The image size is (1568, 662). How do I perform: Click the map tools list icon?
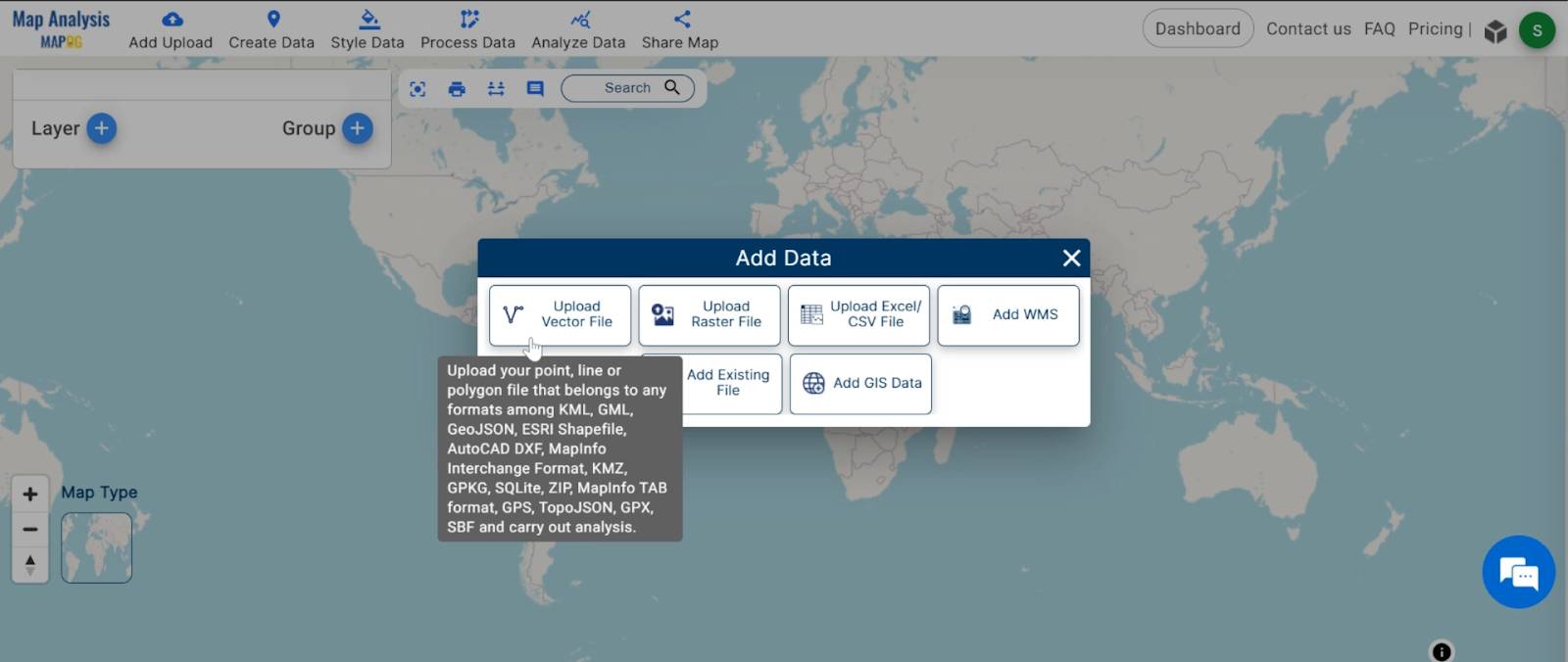(x=496, y=88)
